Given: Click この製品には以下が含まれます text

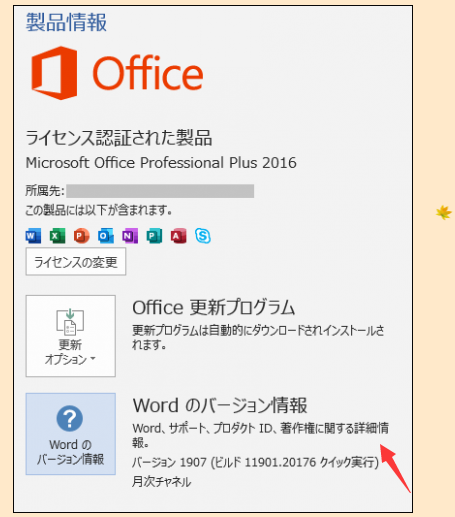Looking at the screenshot, I should coord(99,210).
